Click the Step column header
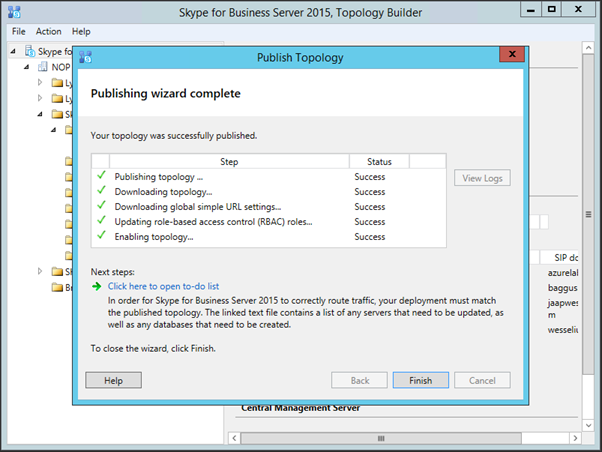 (x=228, y=161)
